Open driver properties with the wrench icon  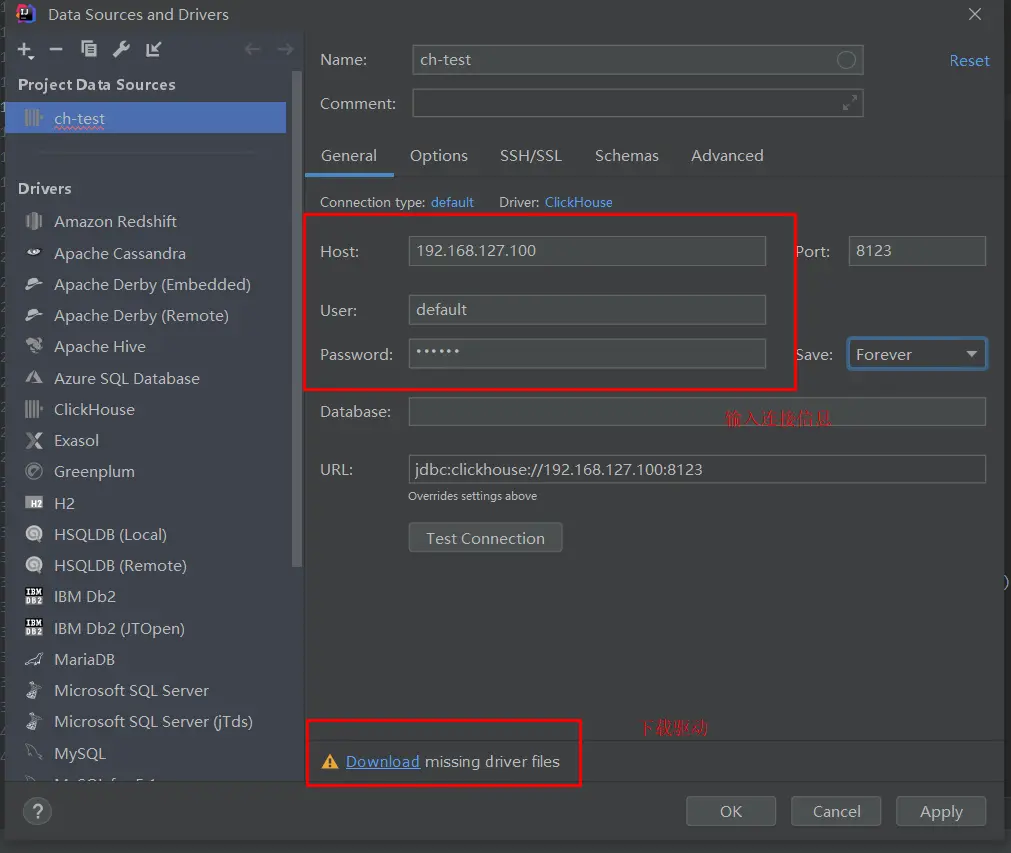tap(121, 49)
